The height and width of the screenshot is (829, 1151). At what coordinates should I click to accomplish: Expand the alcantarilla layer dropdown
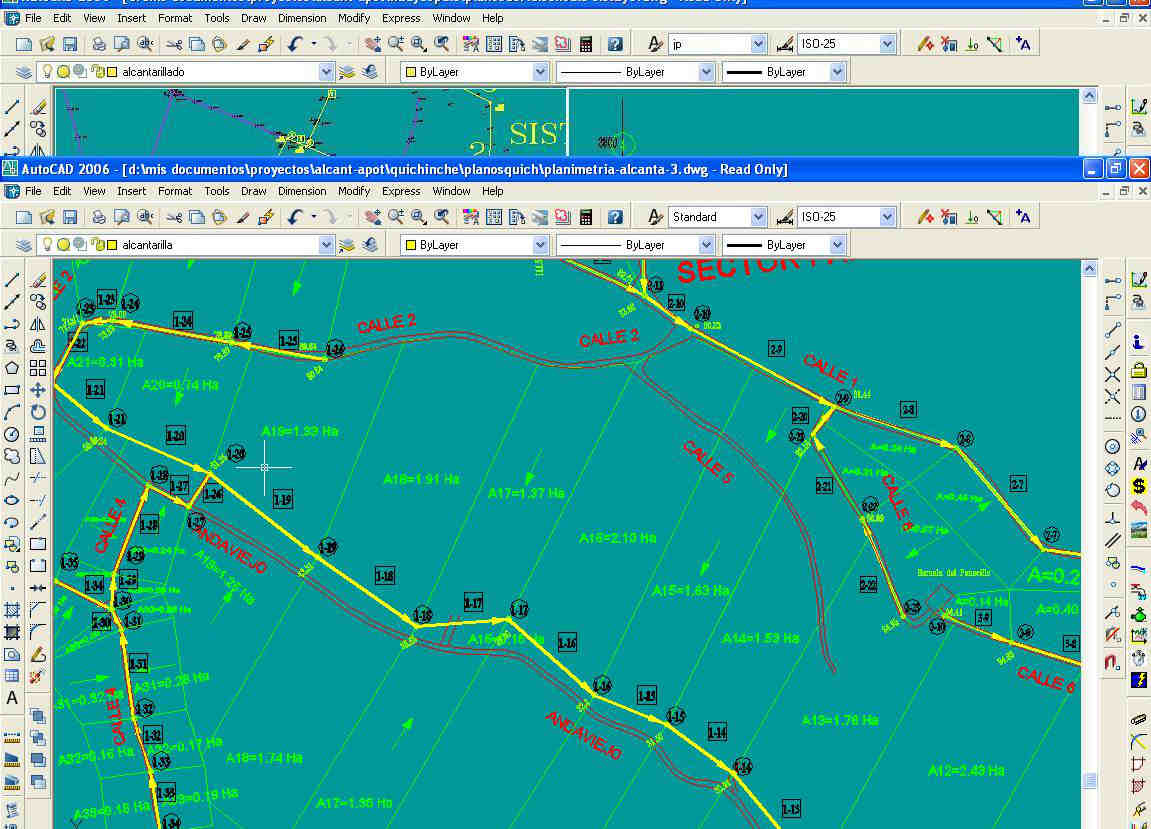326,245
